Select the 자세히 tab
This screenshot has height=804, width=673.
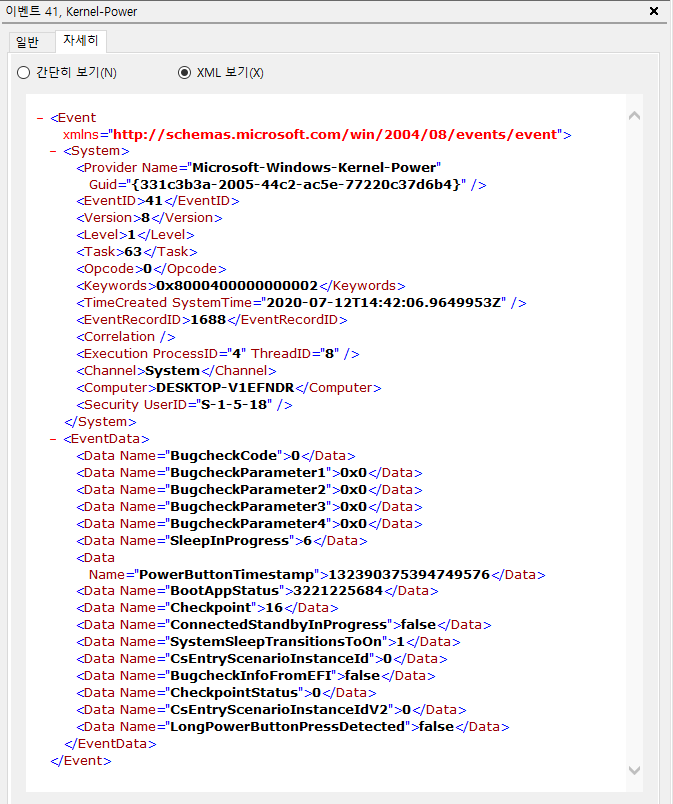78,42
